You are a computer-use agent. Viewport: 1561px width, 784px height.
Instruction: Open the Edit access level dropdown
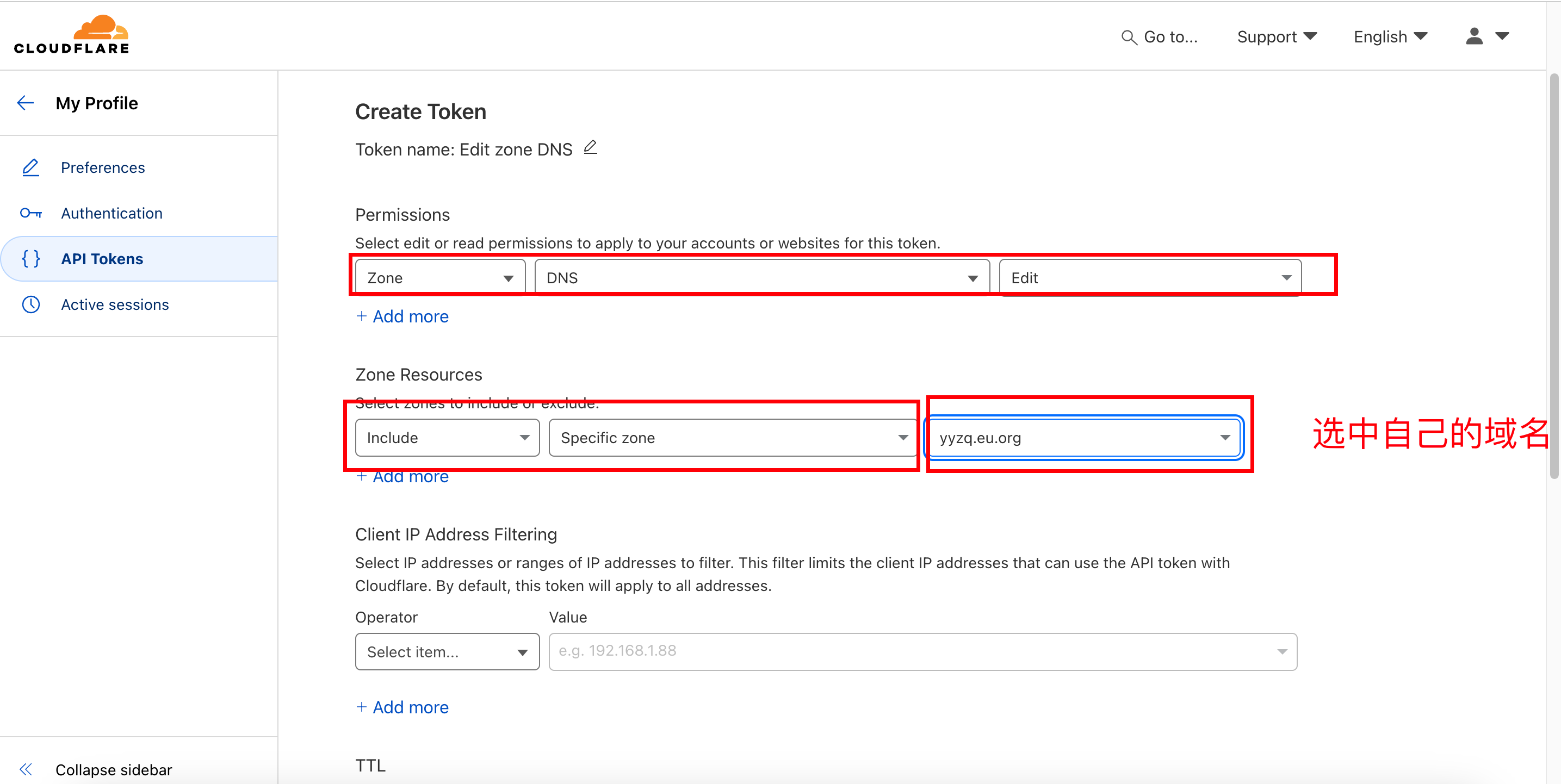[1150, 277]
